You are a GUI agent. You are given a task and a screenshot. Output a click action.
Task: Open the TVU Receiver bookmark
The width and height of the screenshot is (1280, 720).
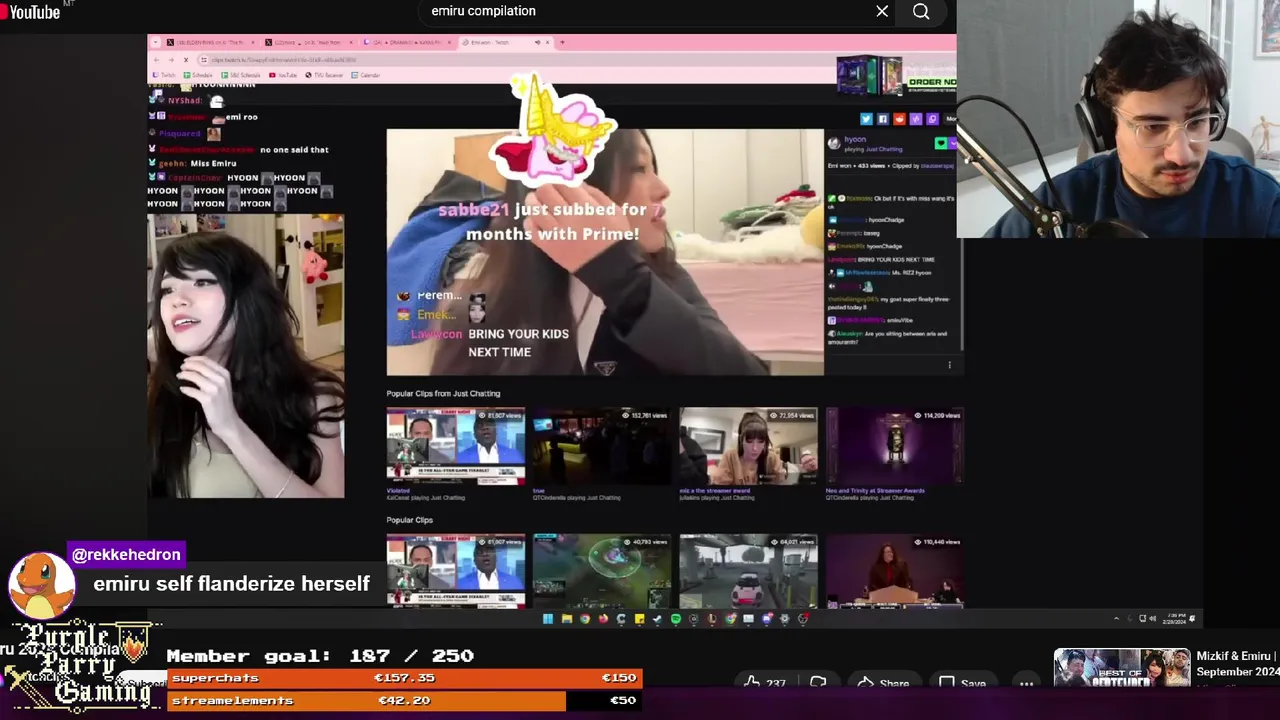(x=324, y=75)
